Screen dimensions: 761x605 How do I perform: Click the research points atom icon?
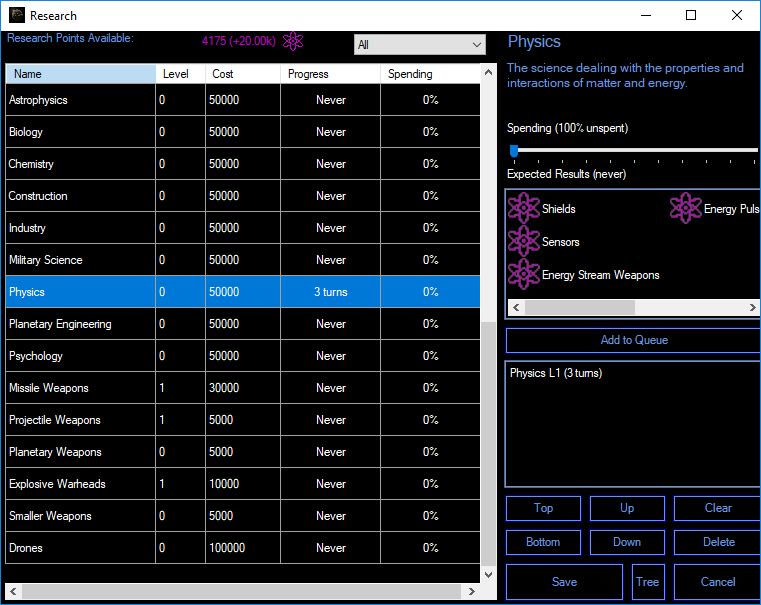coord(293,41)
